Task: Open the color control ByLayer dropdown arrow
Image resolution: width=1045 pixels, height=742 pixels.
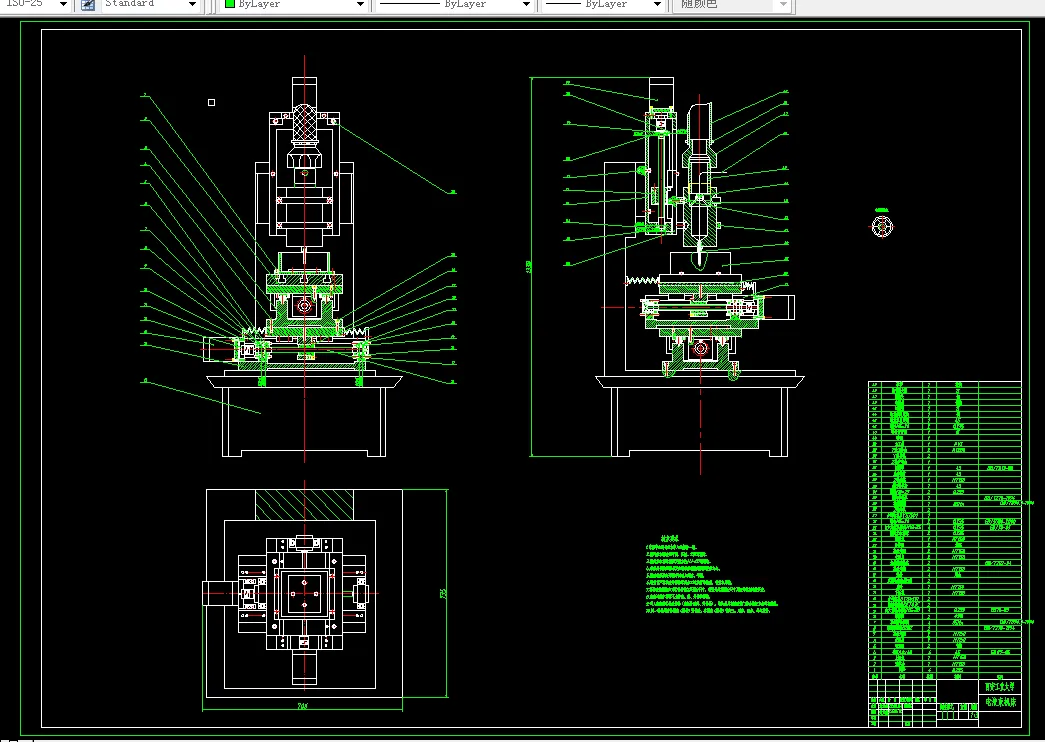Action: (360, 4)
